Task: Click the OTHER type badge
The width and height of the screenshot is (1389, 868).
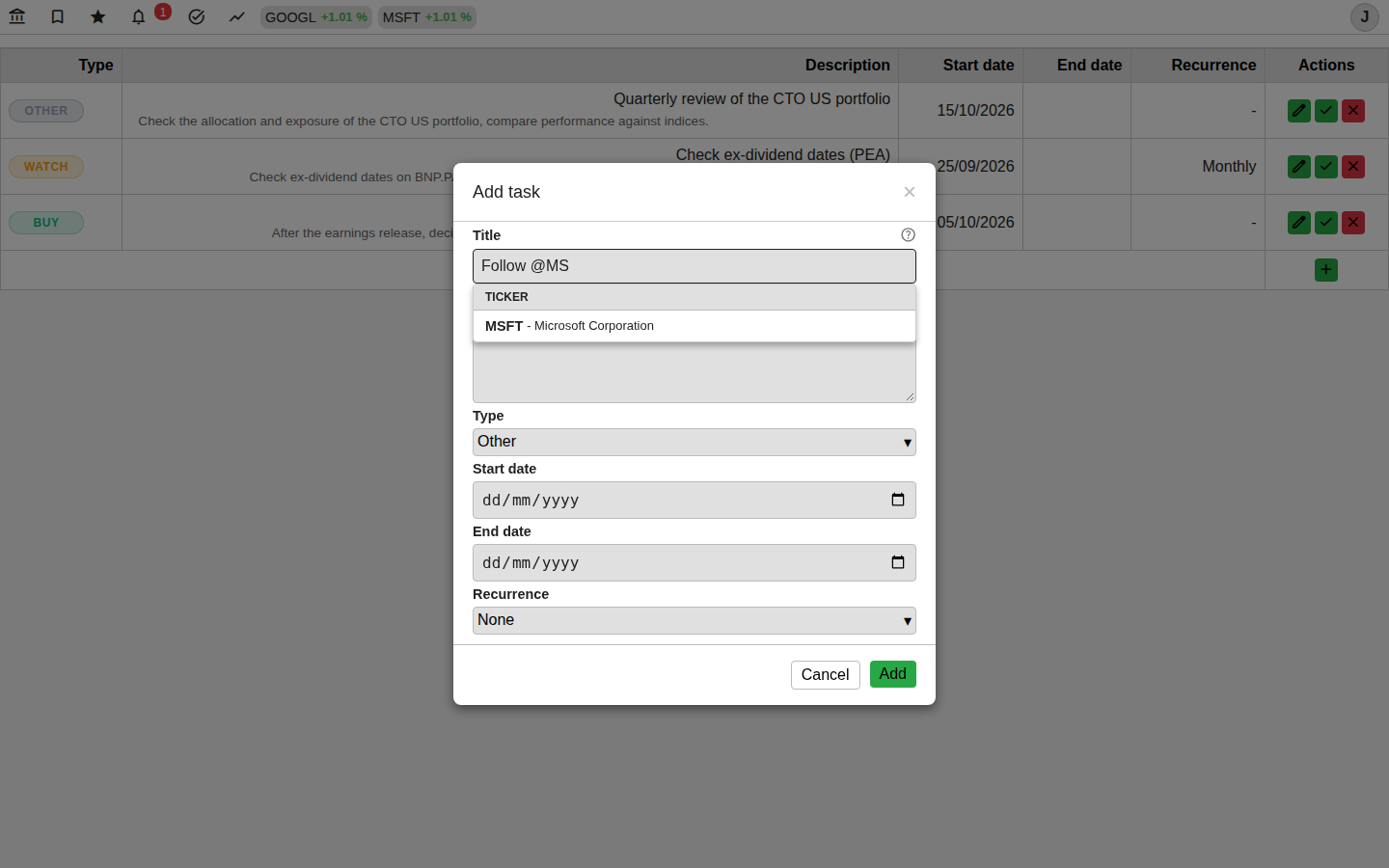Action: click(46, 111)
